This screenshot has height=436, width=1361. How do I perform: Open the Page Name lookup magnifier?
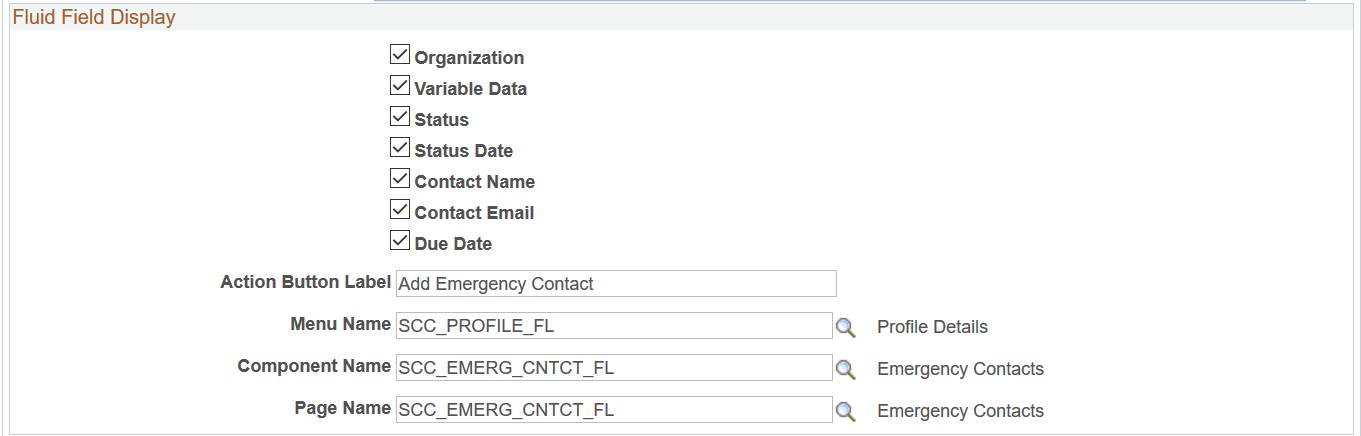point(846,411)
